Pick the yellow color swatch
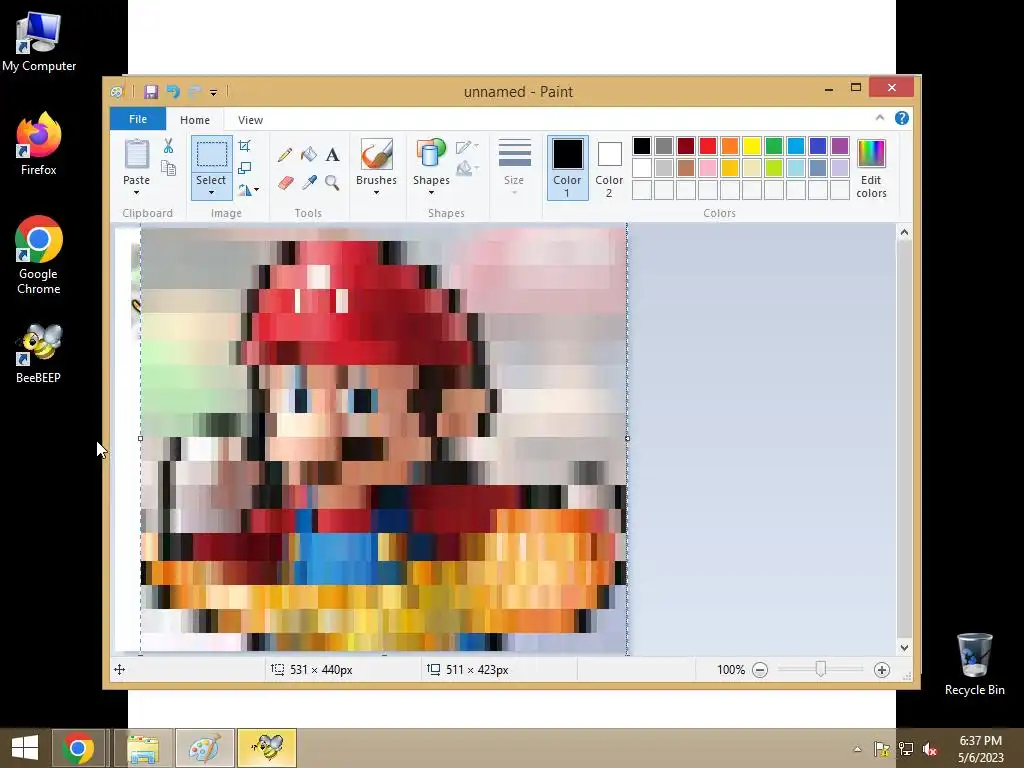 click(x=752, y=146)
